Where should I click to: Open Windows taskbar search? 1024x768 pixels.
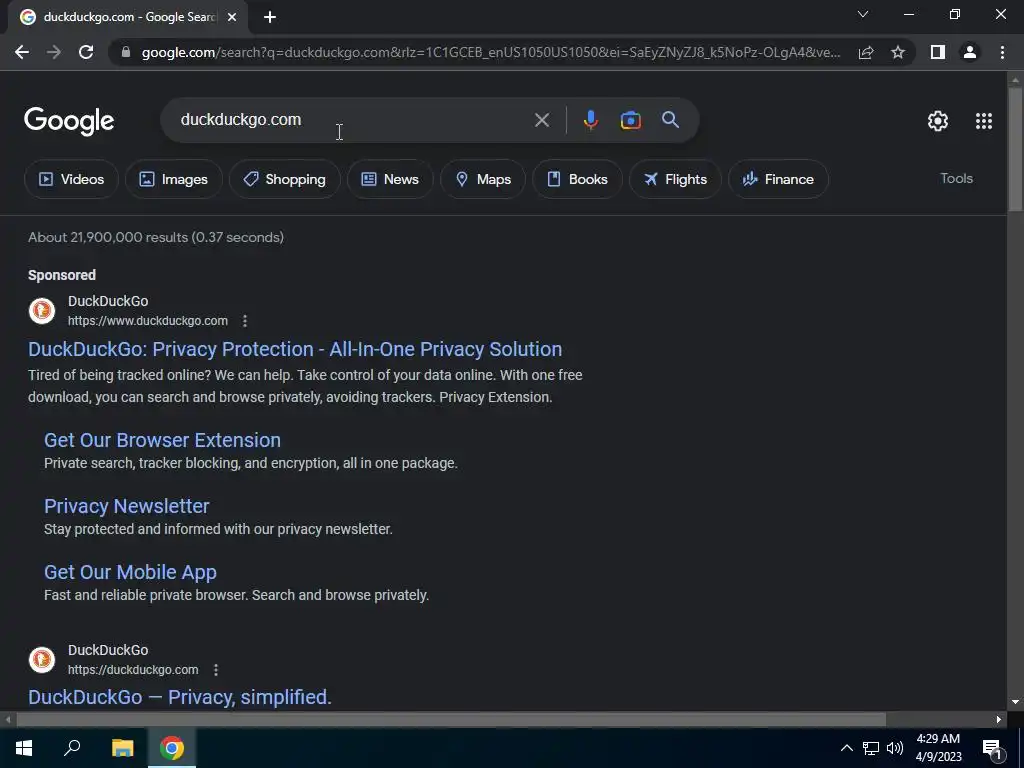pyautogui.click(x=72, y=748)
